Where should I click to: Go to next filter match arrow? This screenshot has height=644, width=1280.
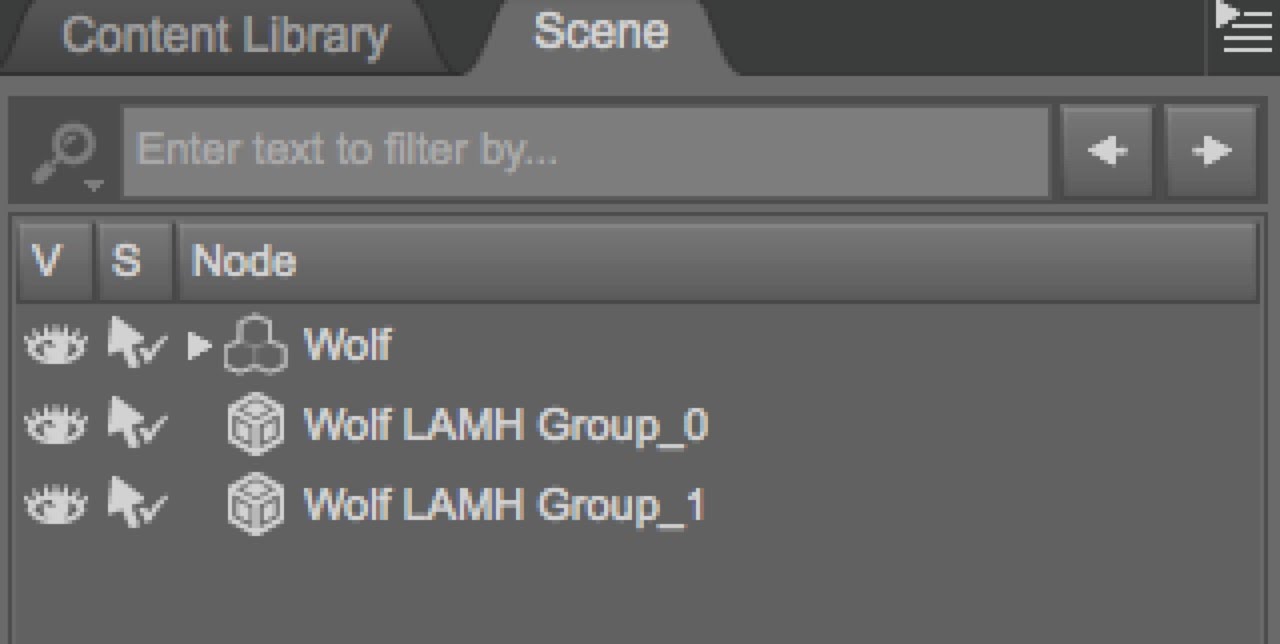click(x=1211, y=152)
